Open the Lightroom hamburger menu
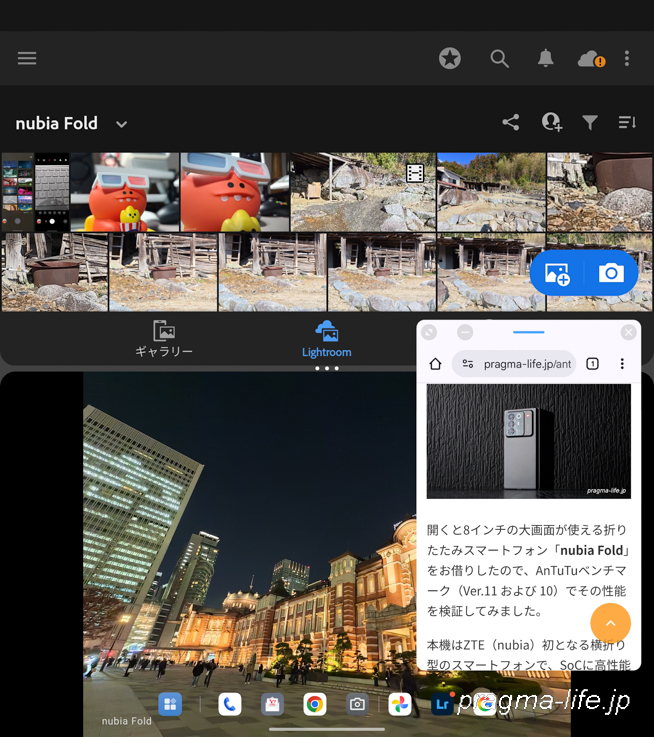Screen dimensions: 654x737 pos(27,58)
